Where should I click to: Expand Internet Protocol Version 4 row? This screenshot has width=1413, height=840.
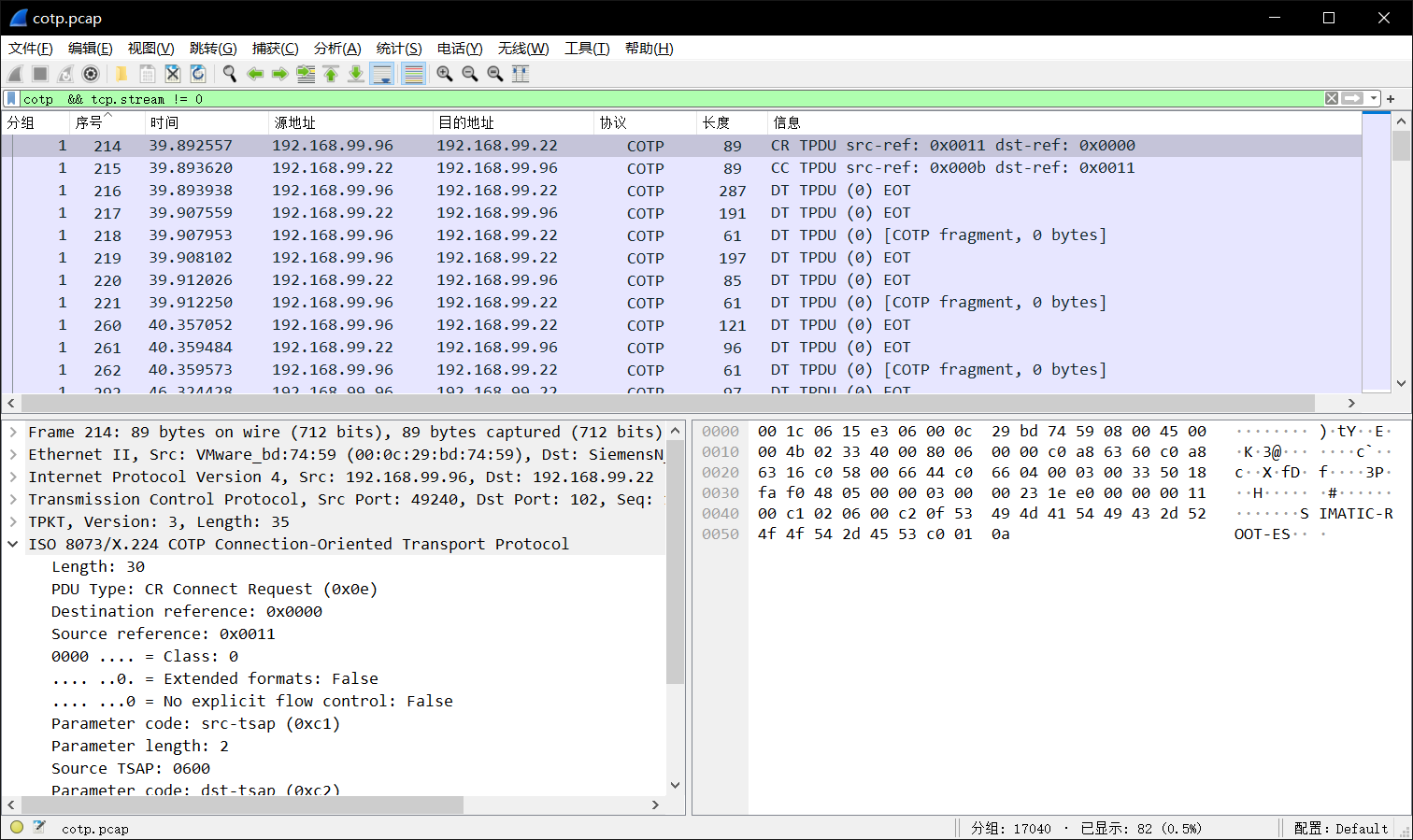tap(13, 477)
